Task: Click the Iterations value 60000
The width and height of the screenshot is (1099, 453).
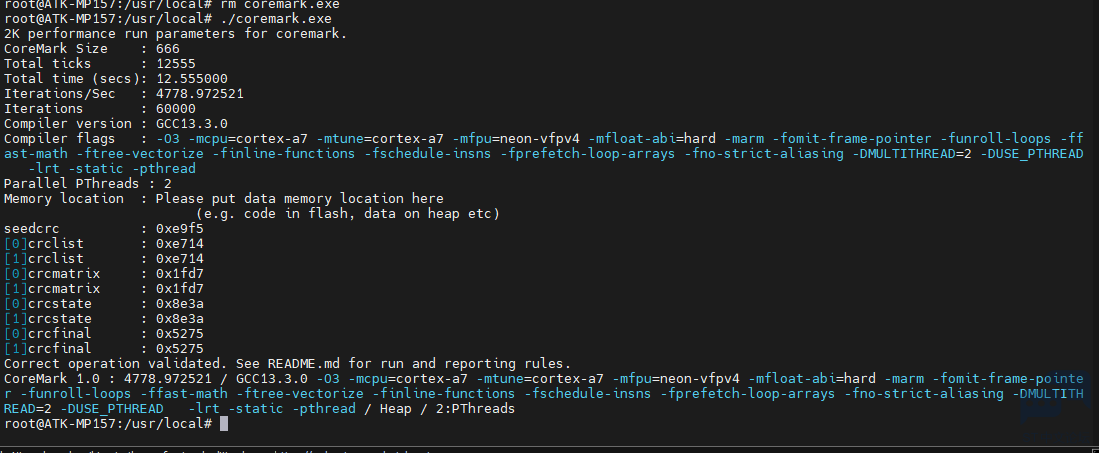Action: click(176, 108)
